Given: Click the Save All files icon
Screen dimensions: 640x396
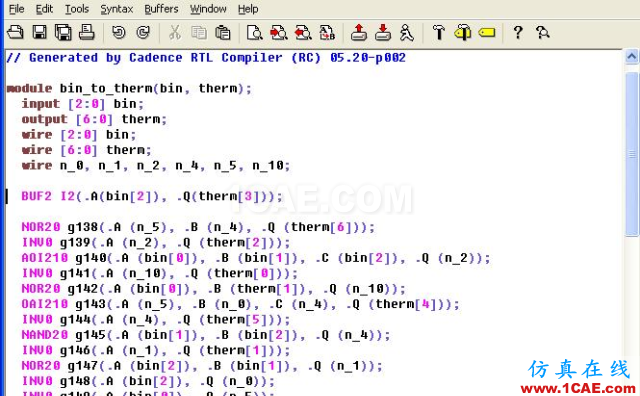Looking at the screenshot, I should pyautogui.click(x=63, y=32).
